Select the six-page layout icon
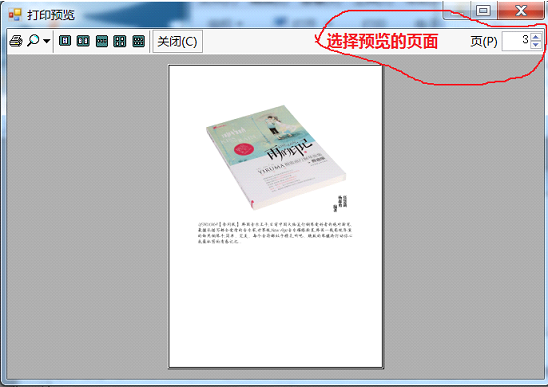The height and width of the screenshot is (387, 548). tap(138, 41)
